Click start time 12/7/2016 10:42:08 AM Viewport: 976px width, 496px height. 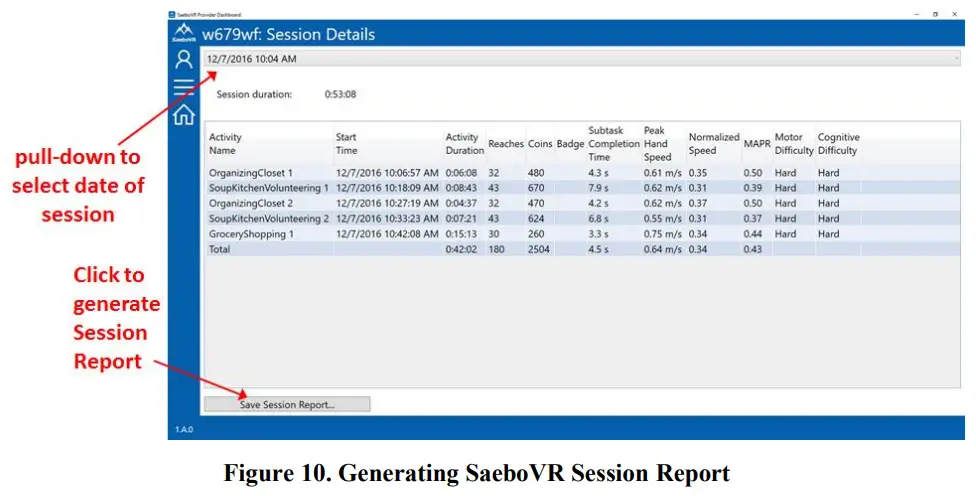387,234
